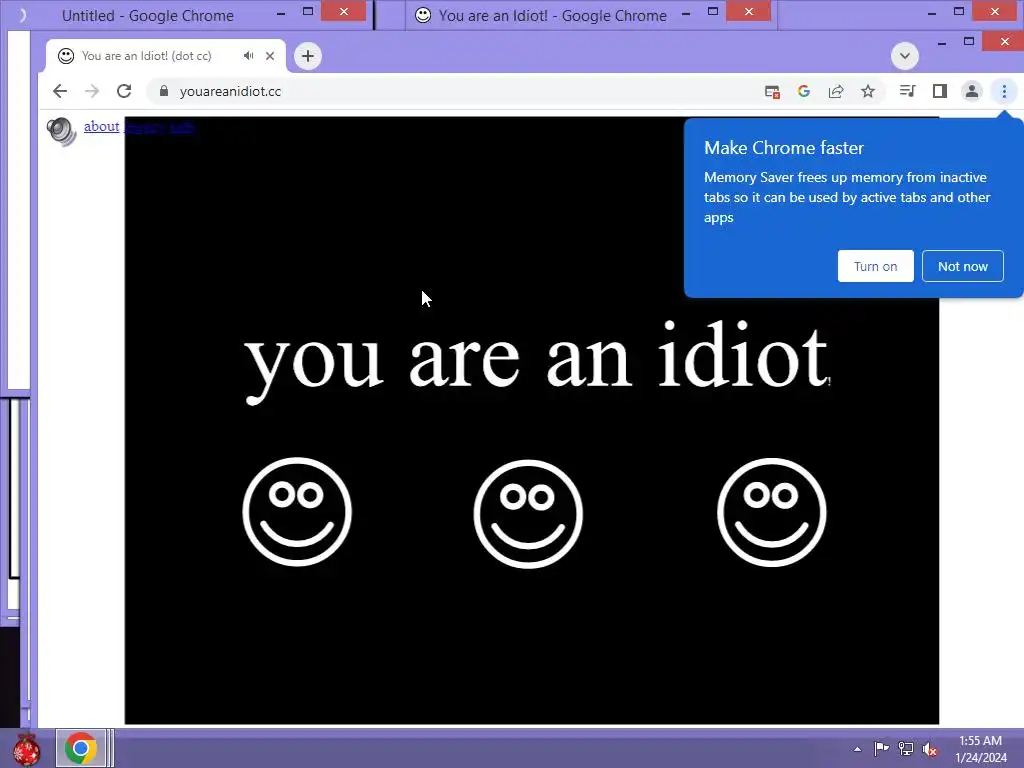Bookmark this tab with the star icon
Image resolution: width=1024 pixels, height=768 pixels.
click(868, 91)
